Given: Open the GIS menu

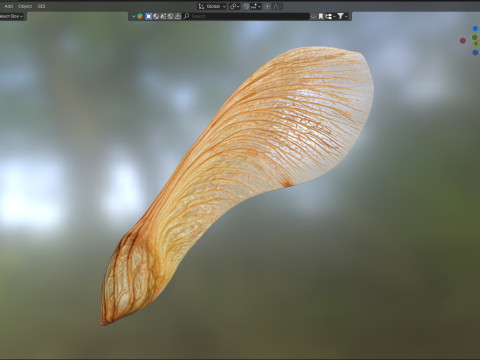Looking at the screenshot, I should [41, 6].
